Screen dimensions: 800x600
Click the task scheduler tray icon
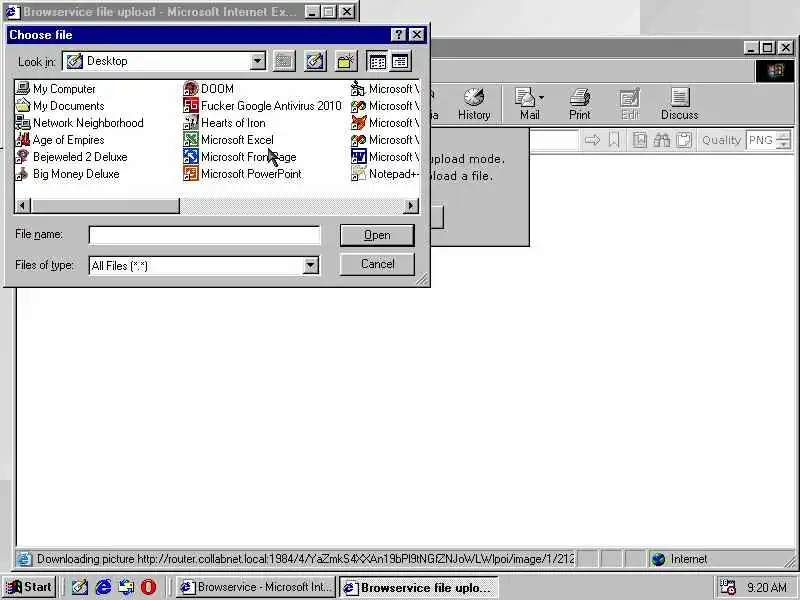pyautogui.click(x=727, y=587)
